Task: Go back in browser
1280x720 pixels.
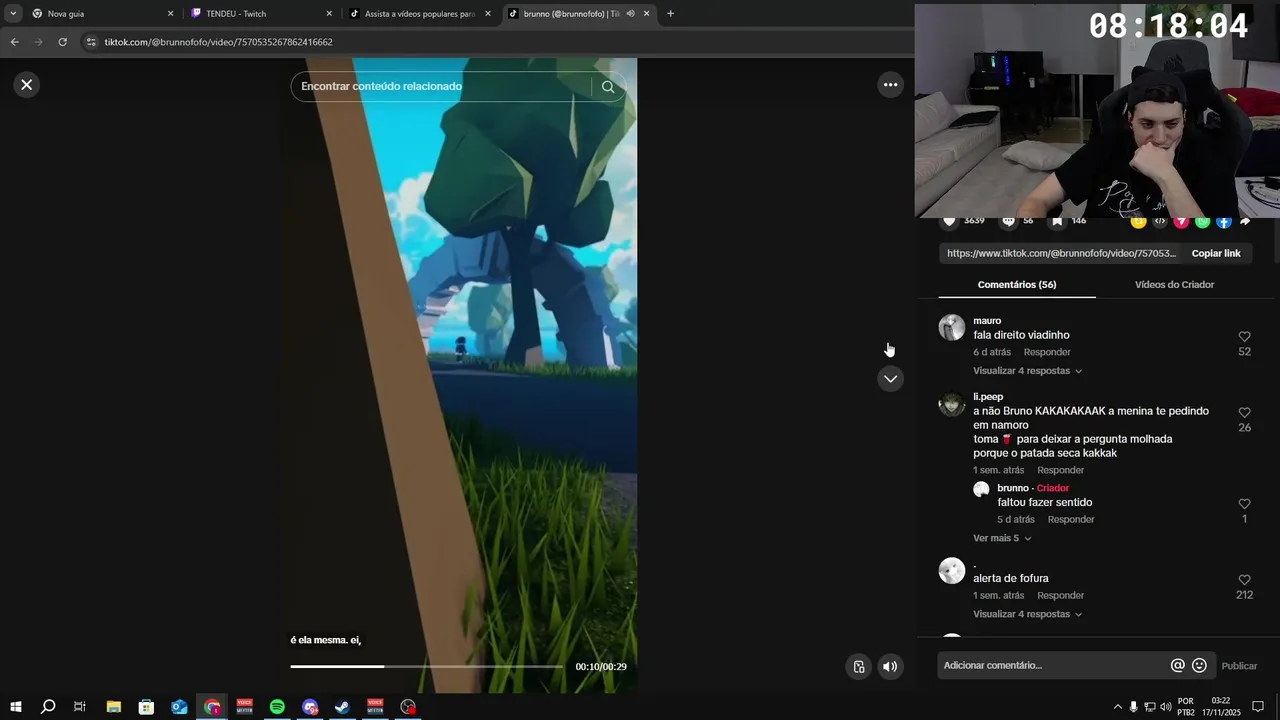Action: point(14,42)
